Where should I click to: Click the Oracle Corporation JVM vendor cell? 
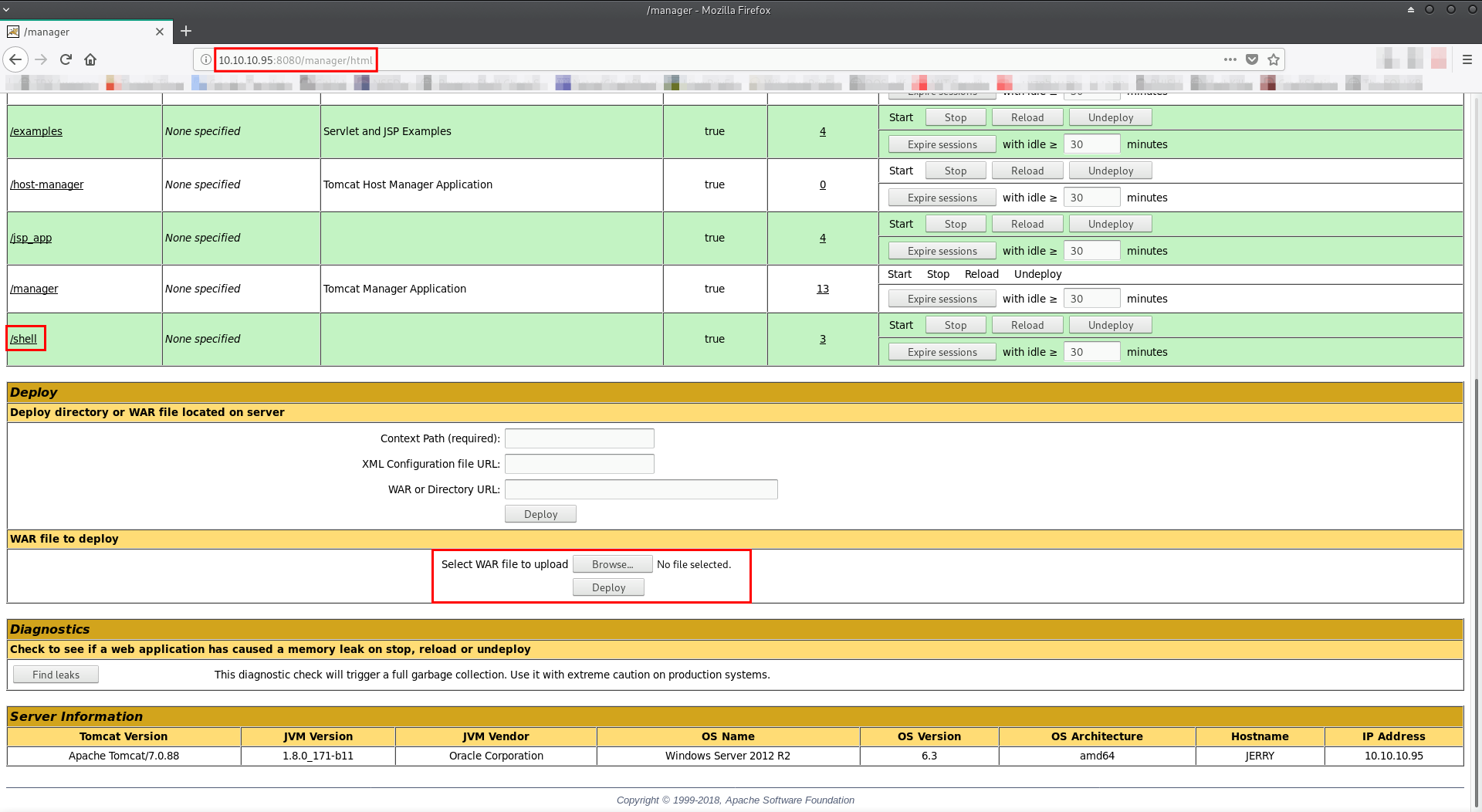[496, 756]
